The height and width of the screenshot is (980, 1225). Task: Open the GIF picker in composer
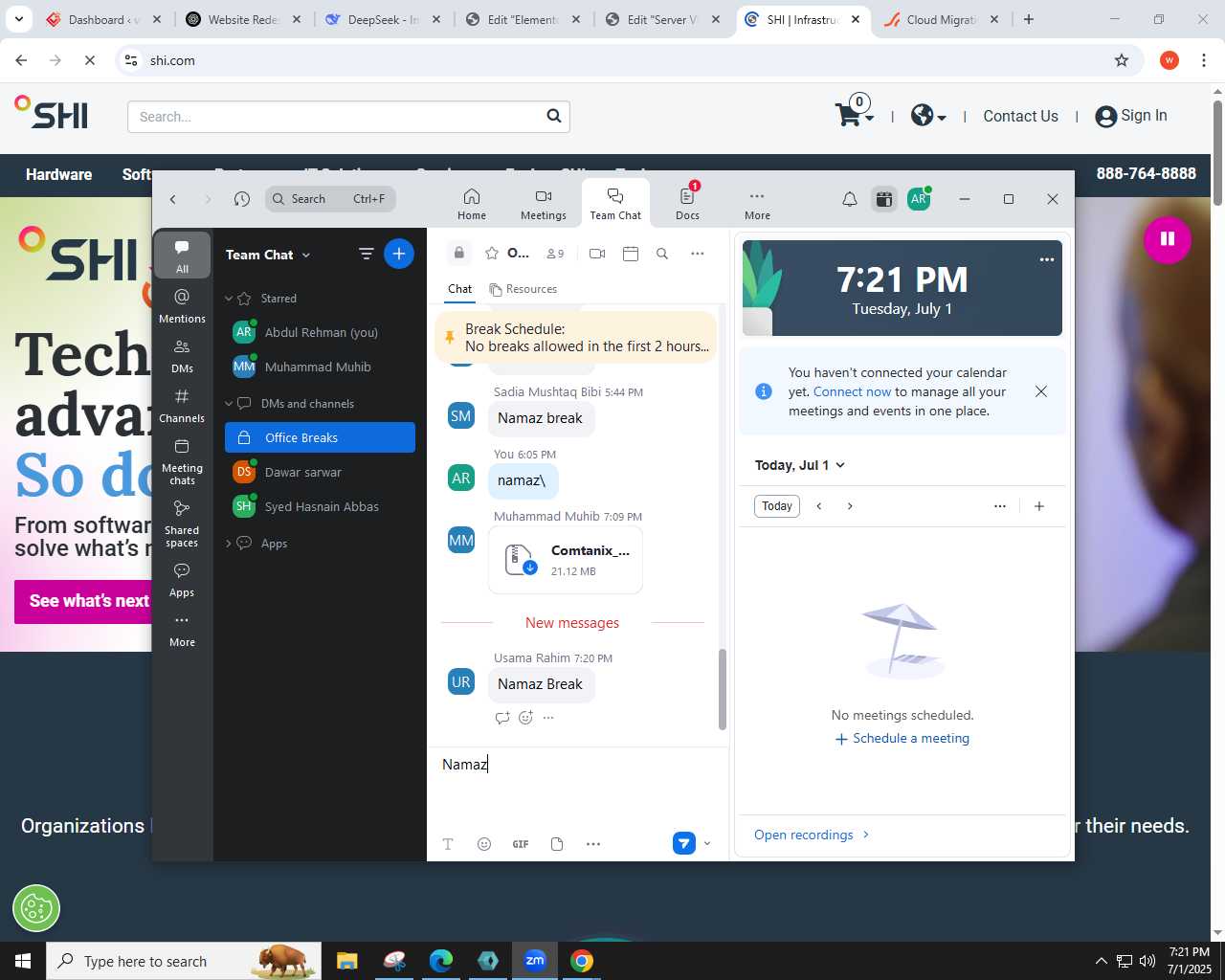coord(521,844)
